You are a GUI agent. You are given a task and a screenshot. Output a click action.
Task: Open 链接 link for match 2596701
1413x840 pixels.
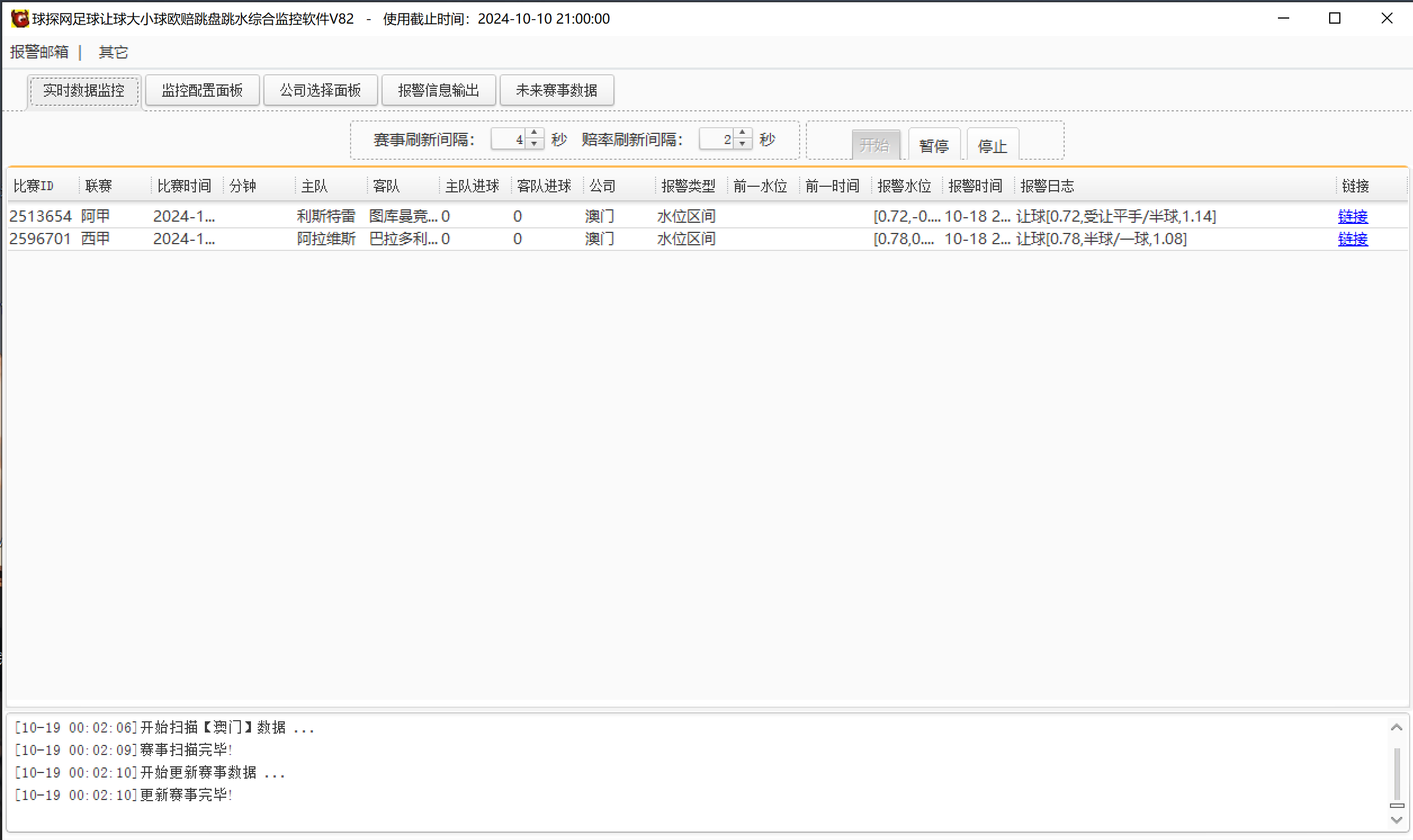[1353, 239]
